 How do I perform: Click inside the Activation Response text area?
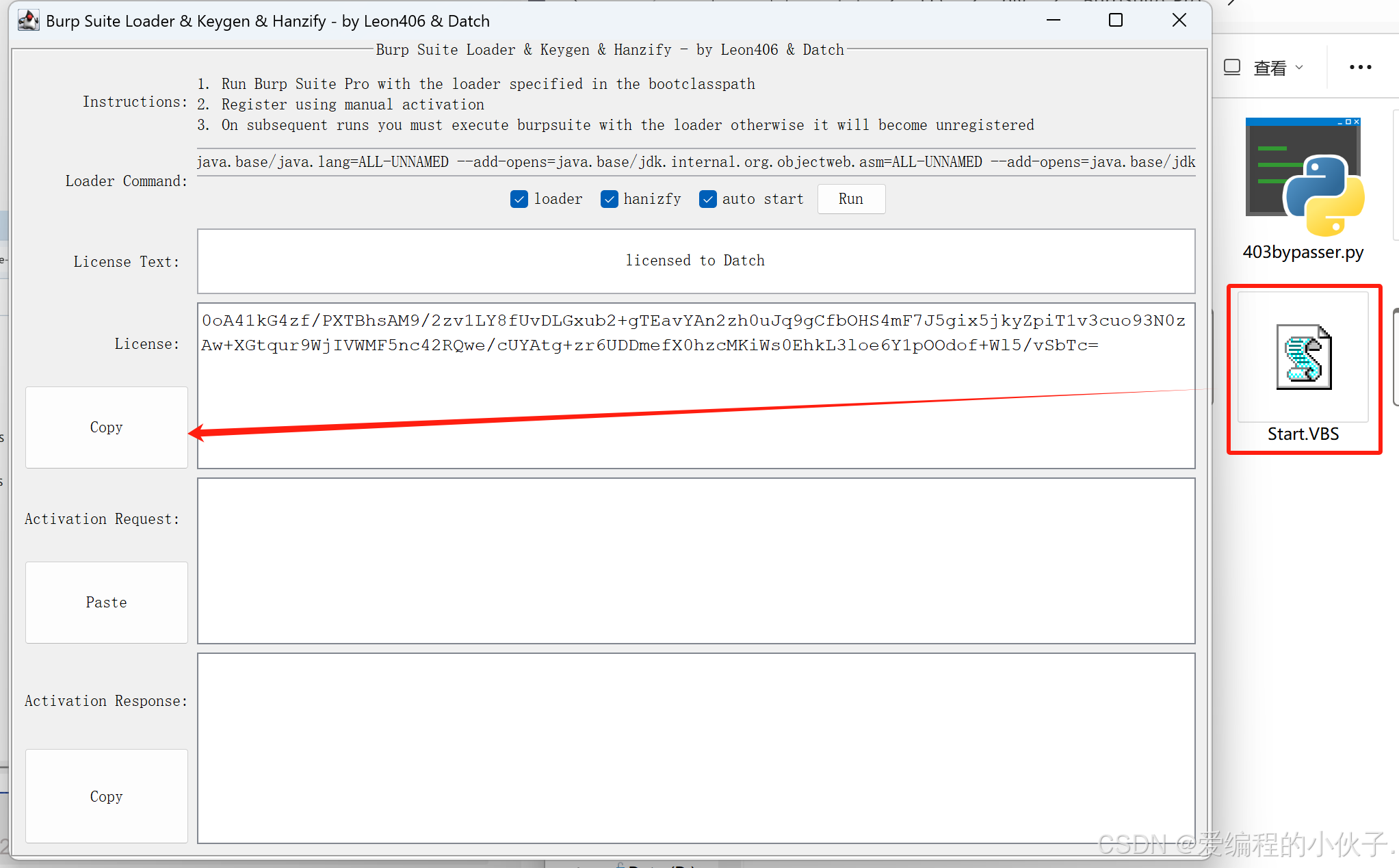coord(696,748)
